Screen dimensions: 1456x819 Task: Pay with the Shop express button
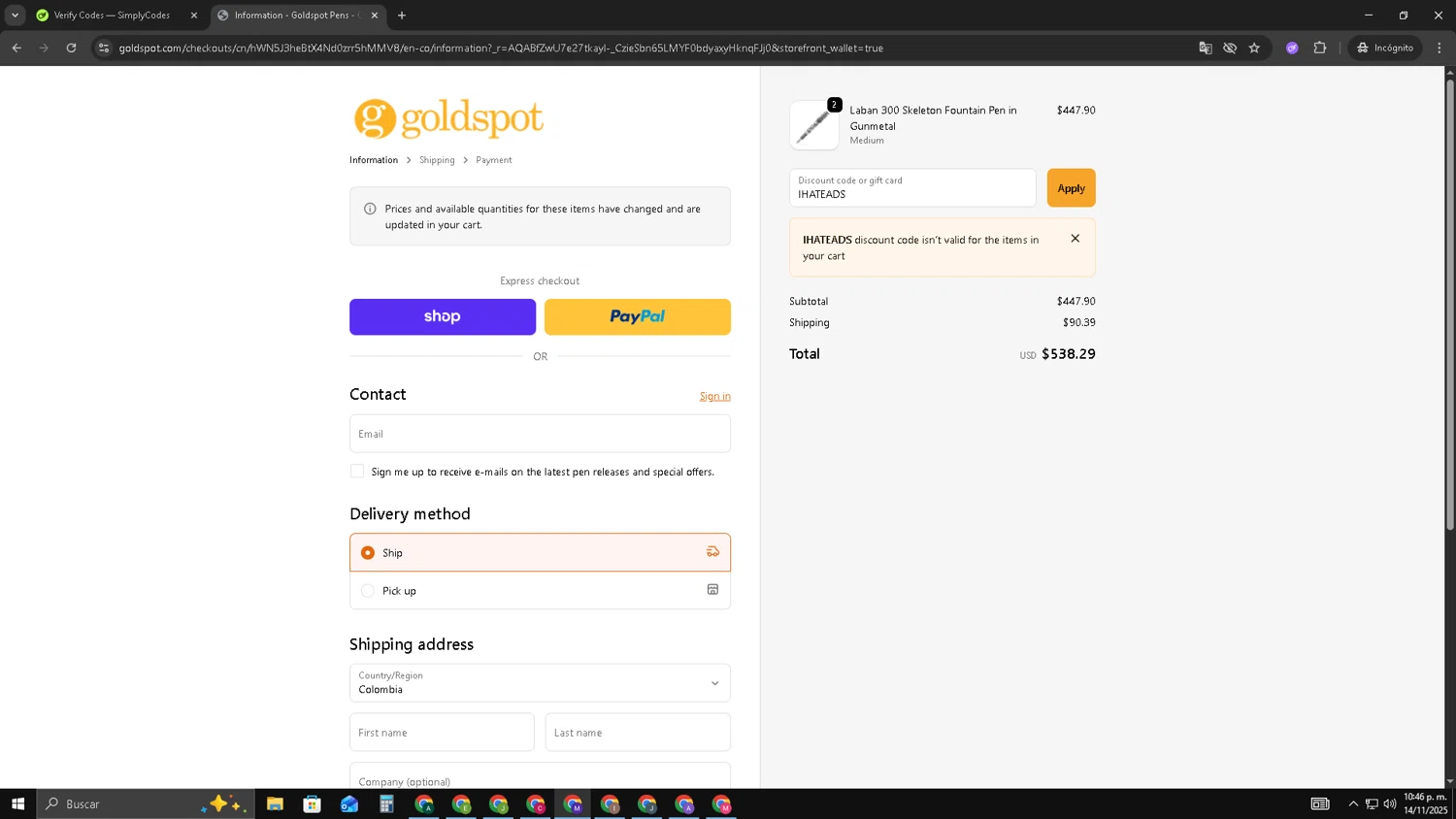[443, 316]
